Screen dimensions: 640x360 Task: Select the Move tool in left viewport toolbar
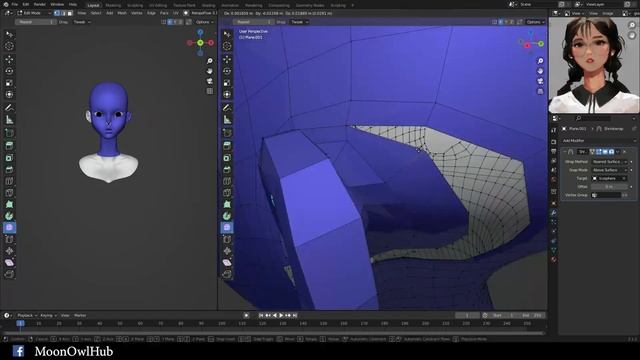coord(9,59)
